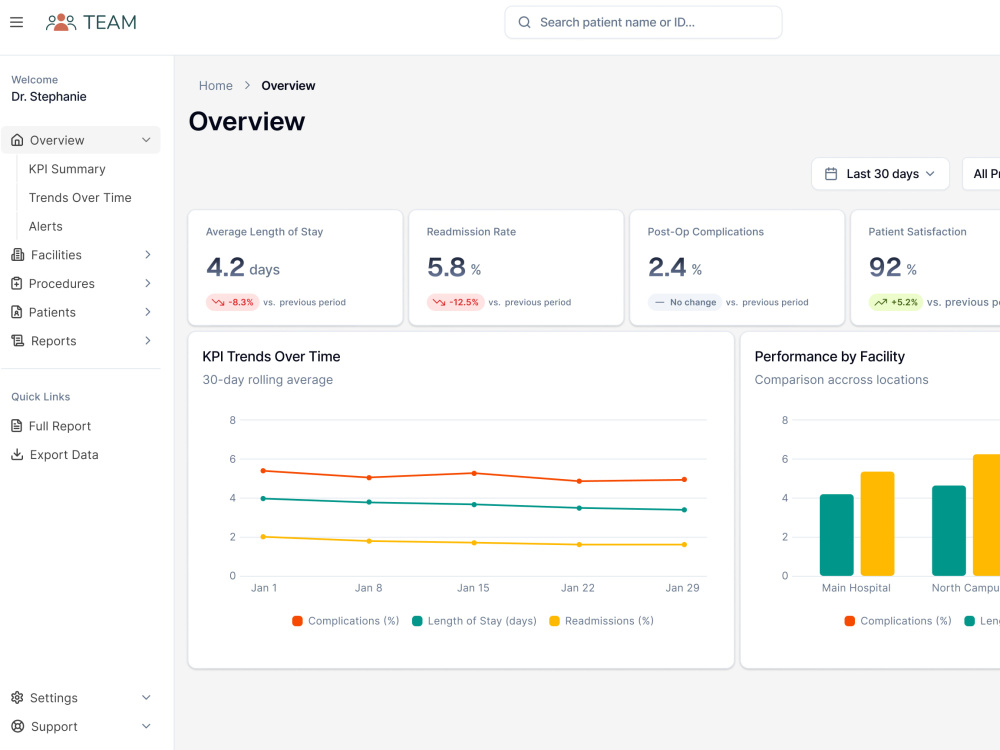Click the upward trend icon on +5.2% badge
1000x750 pixels.
coord(881,302)
